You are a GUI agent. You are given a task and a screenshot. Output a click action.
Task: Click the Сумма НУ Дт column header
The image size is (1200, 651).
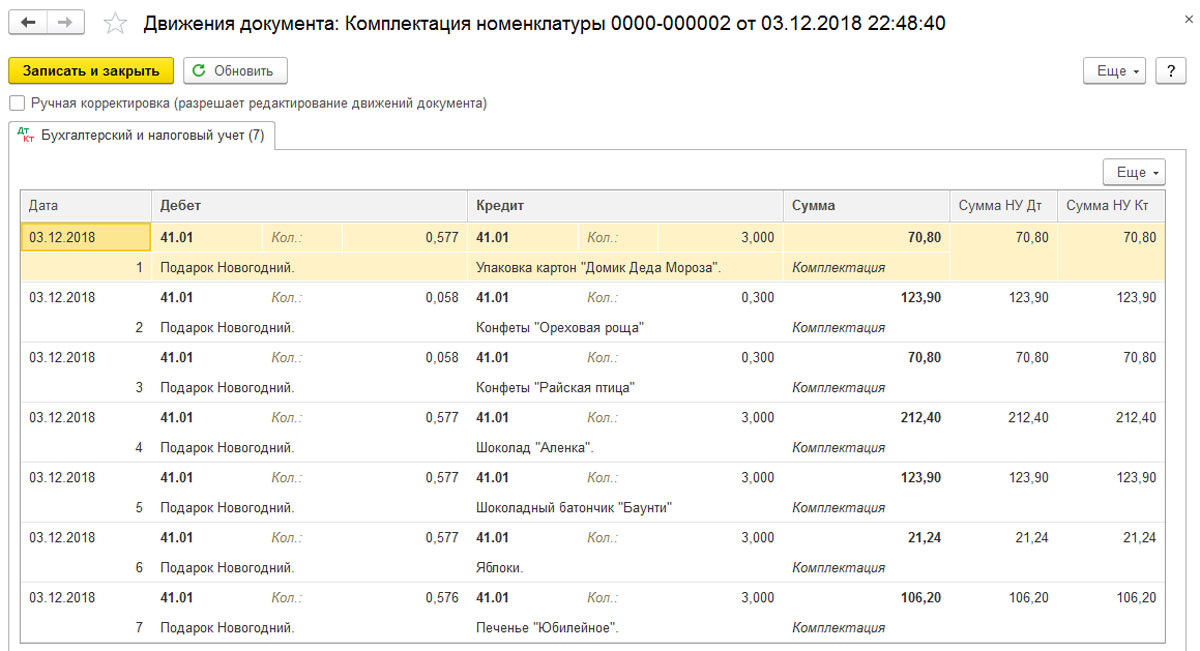pos(1002,206)
